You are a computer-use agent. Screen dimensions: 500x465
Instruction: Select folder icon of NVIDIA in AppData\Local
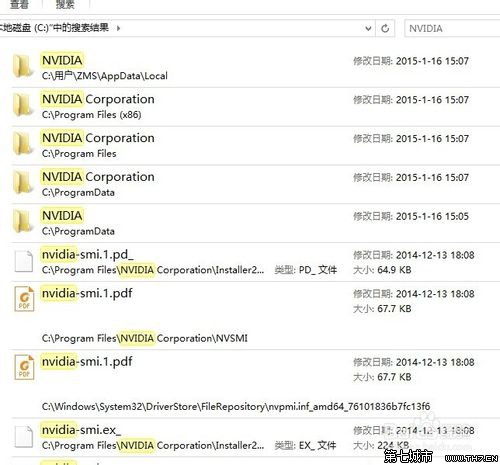click(23, 66)
